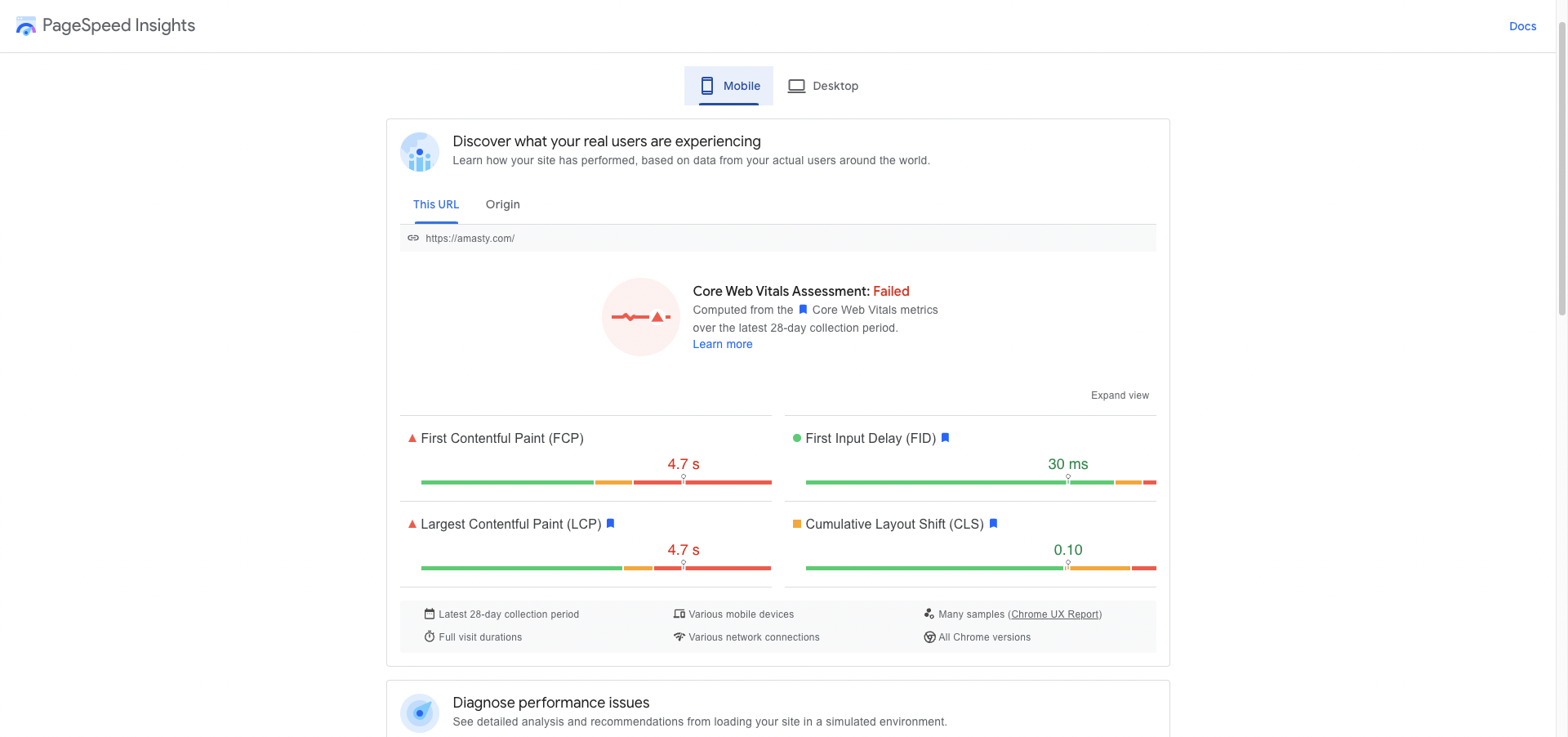Click the CLS value 0.10

tap(1068, 550)
